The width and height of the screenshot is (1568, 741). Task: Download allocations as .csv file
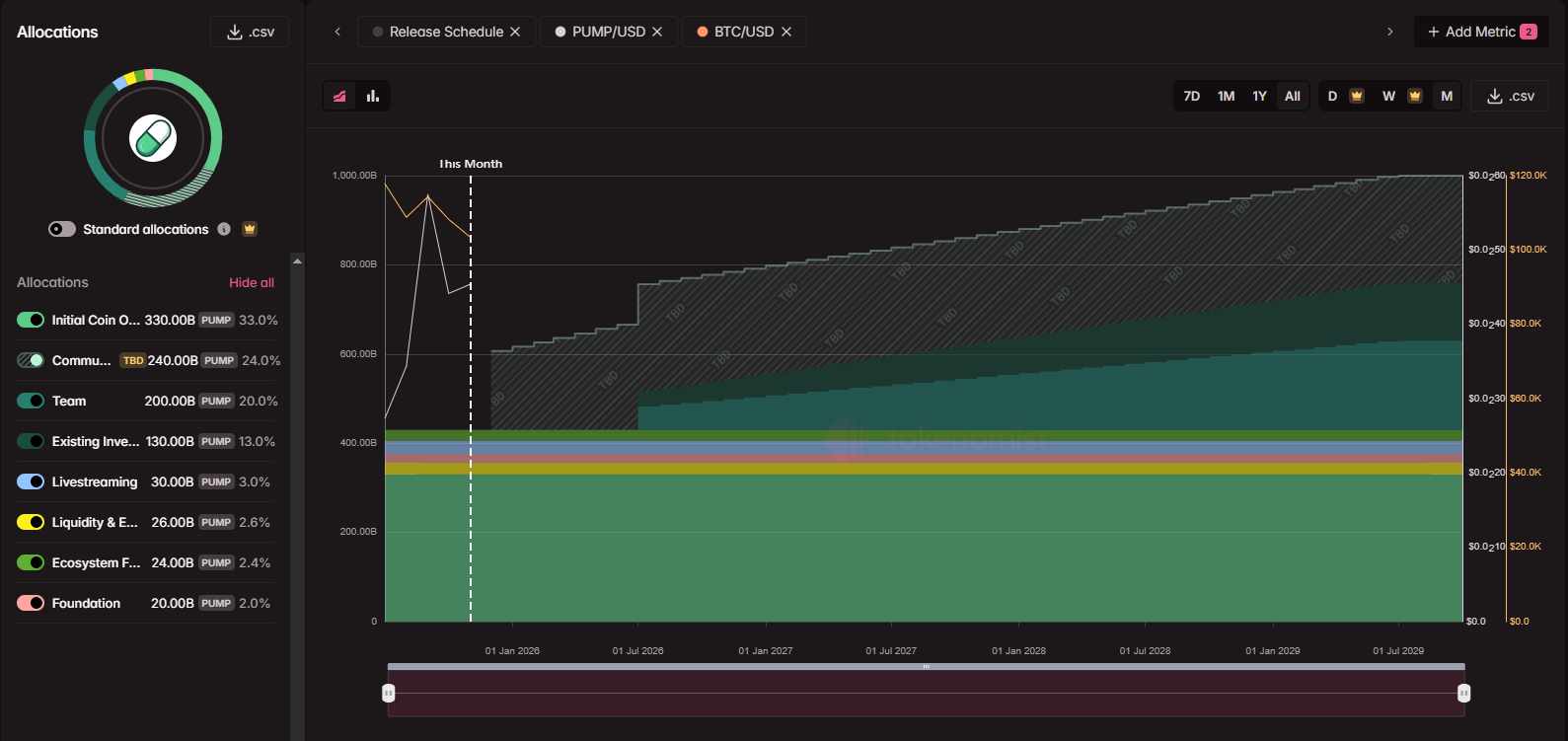[x=250, y=32]
